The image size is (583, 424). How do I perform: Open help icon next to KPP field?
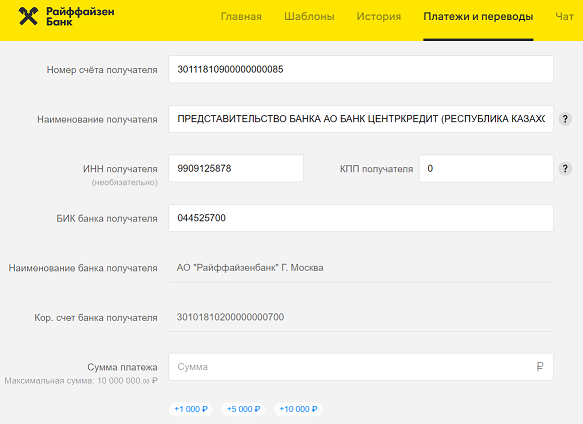pos(565,168)
